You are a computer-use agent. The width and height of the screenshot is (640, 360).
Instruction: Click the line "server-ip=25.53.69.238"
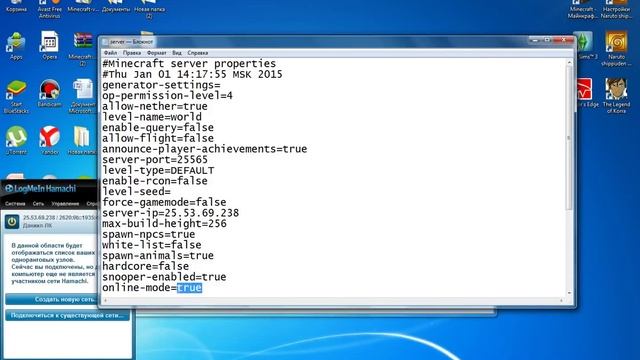171,213
